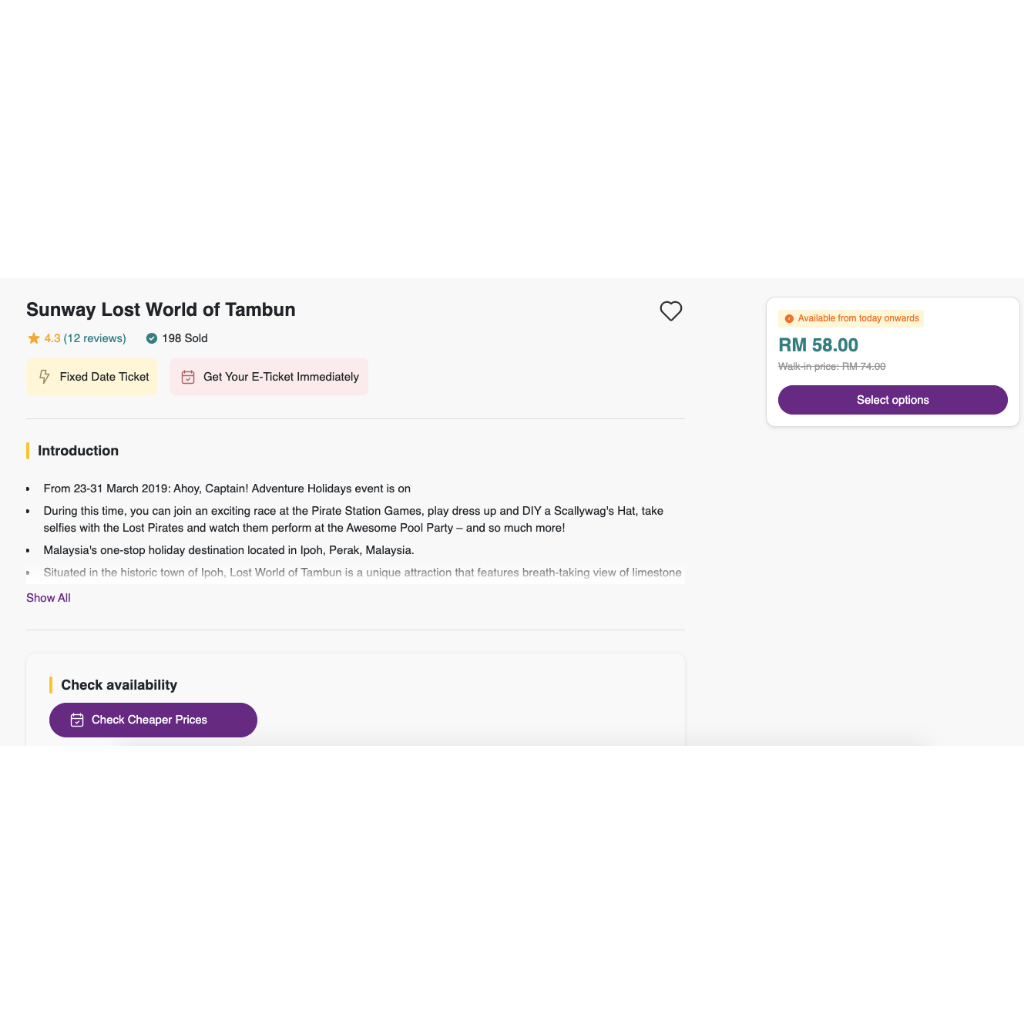Click the Available from today onwards badge
This screenshot has width=1024, height=1024.
(x=851, y=318)
